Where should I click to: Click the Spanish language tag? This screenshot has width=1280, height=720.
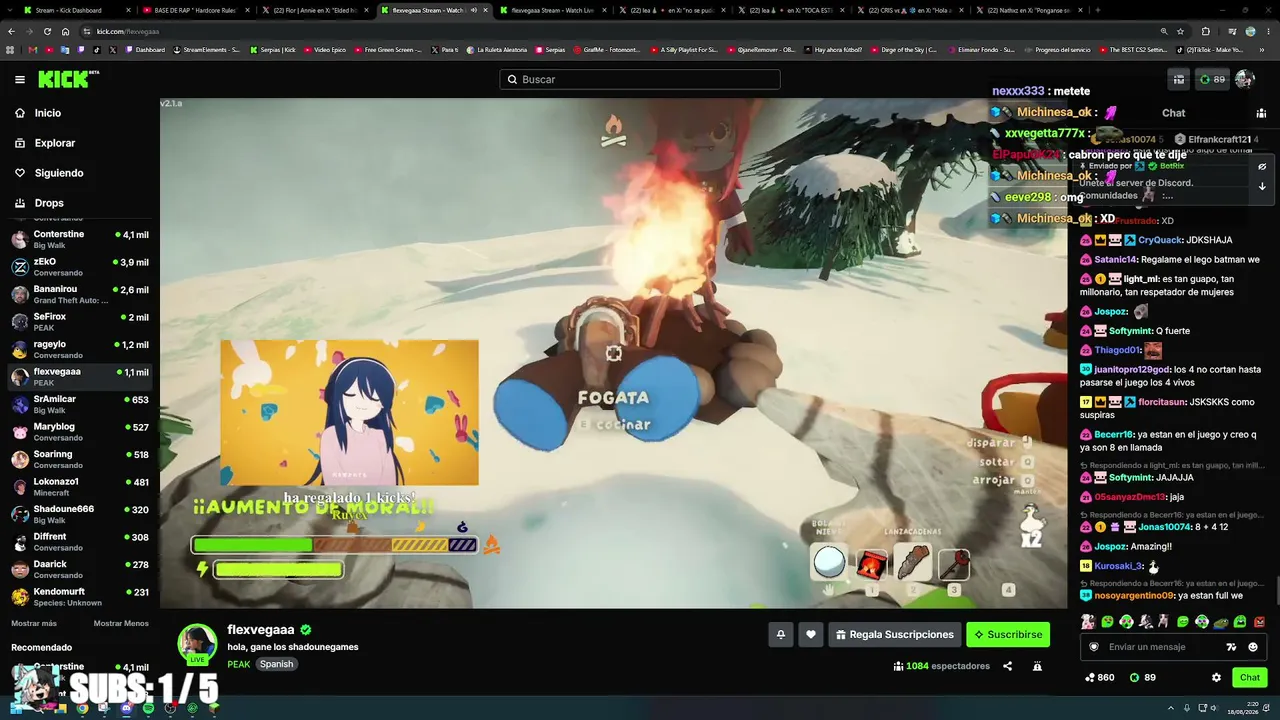tap(277, 664)
